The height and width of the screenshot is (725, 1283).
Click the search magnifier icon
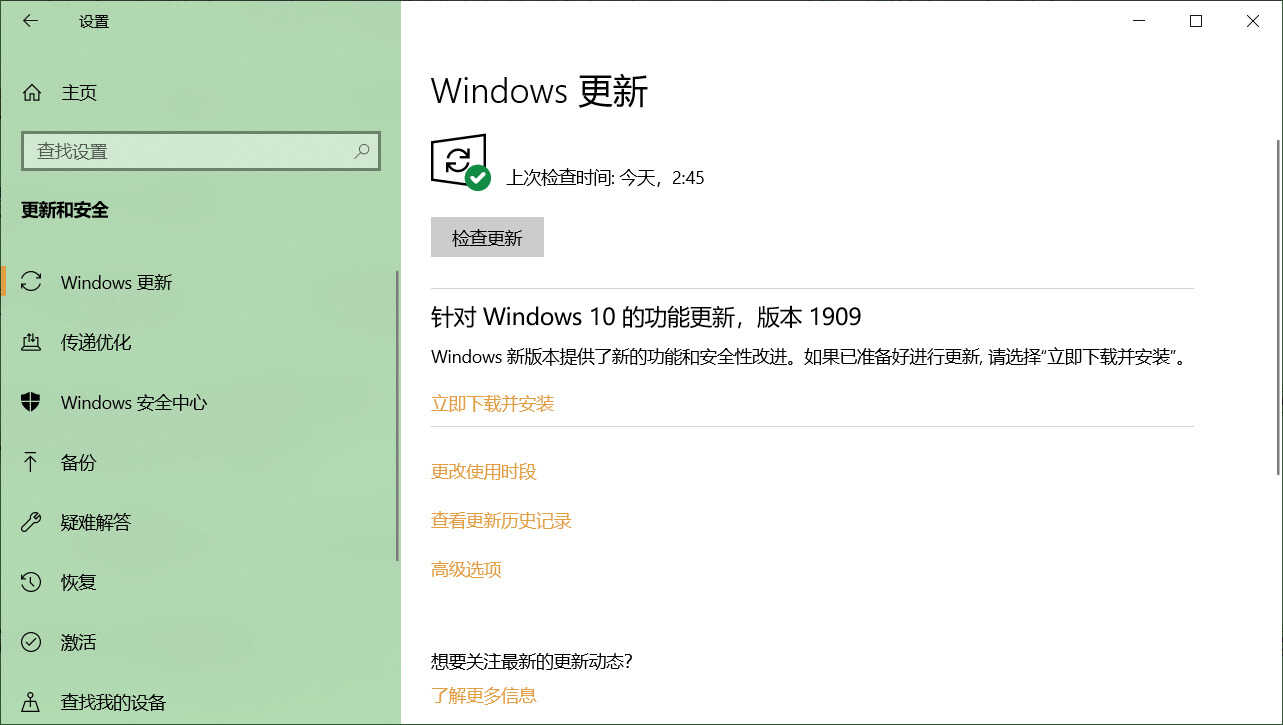tap(362, 151)
